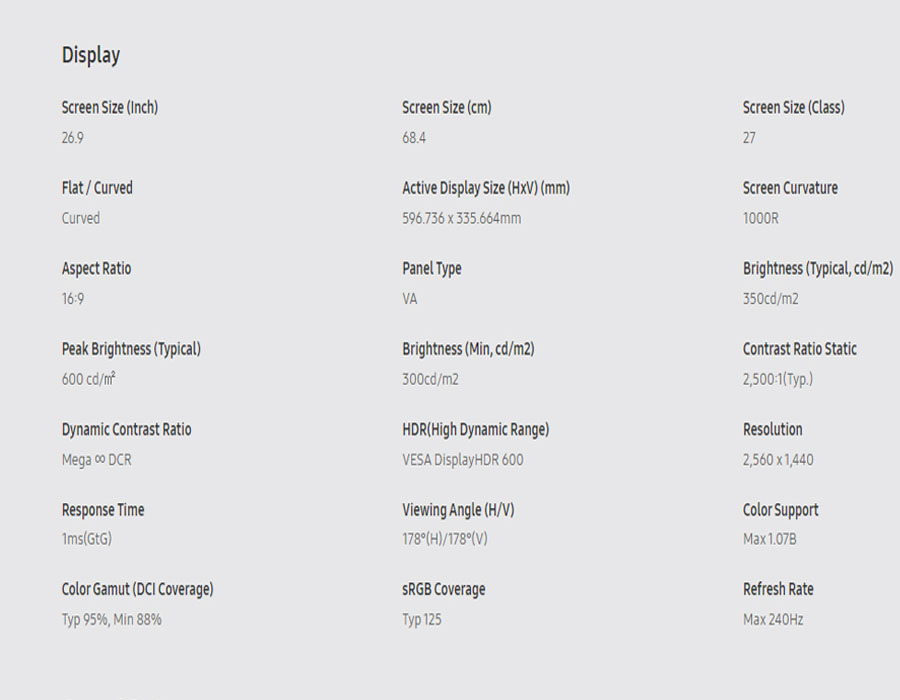The height and width of the screenshot is (700, 900).
Task: Click the Screen Size (Class) label
Action: pos(793,107)
